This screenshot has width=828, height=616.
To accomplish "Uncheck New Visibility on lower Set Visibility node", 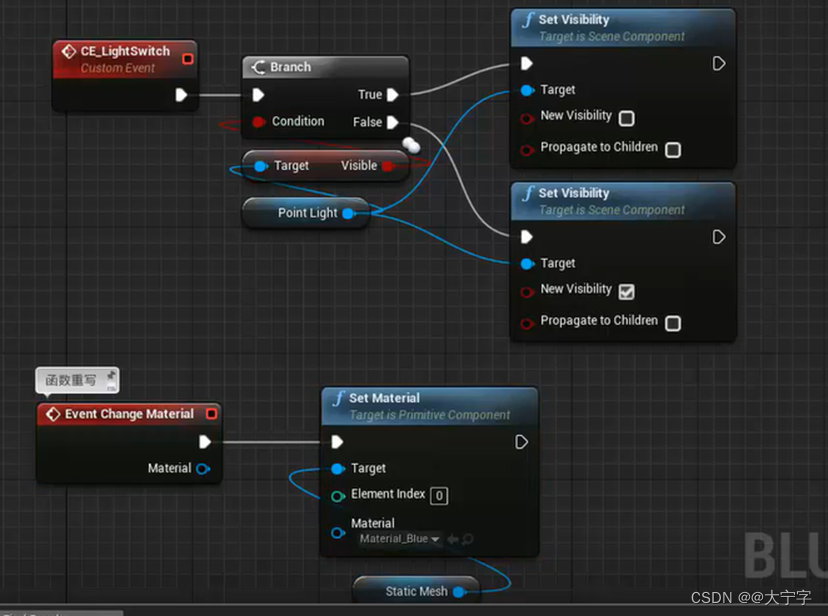I will point(628,290).
